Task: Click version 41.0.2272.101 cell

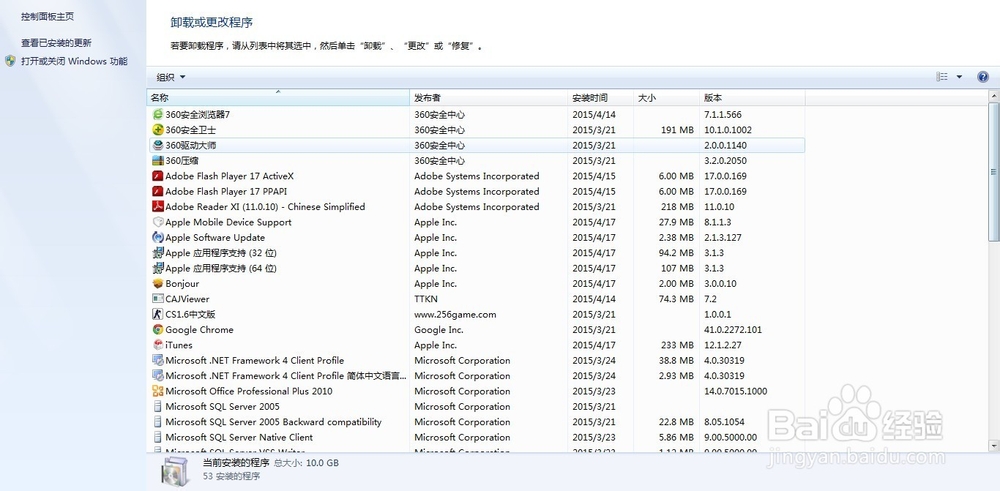Action: [x=733, y=330]
